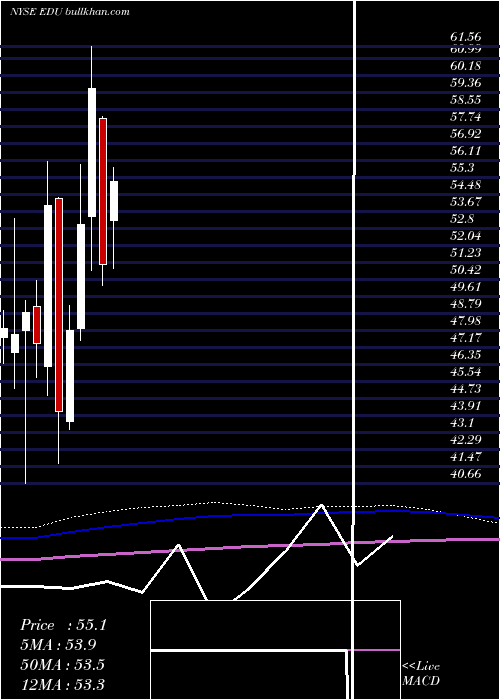Viewport: 500px width, 700px height.
Task: Click the NYSE EDU bullkhan.com title text
Action: pos(70,12)
